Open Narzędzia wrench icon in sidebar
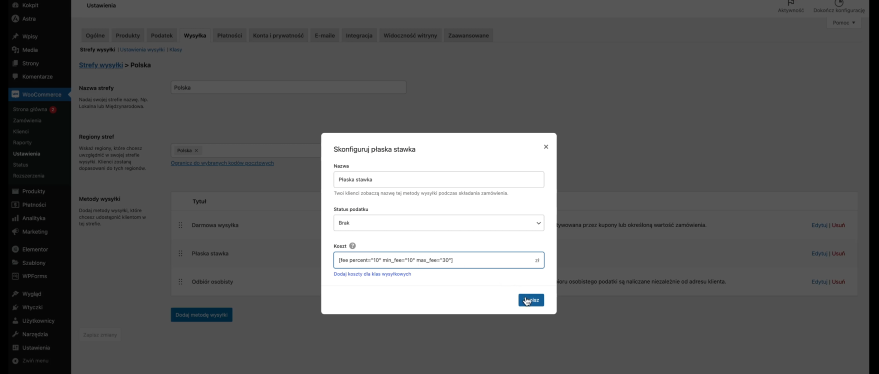This screenshot has width=879, height=374. 16,334
